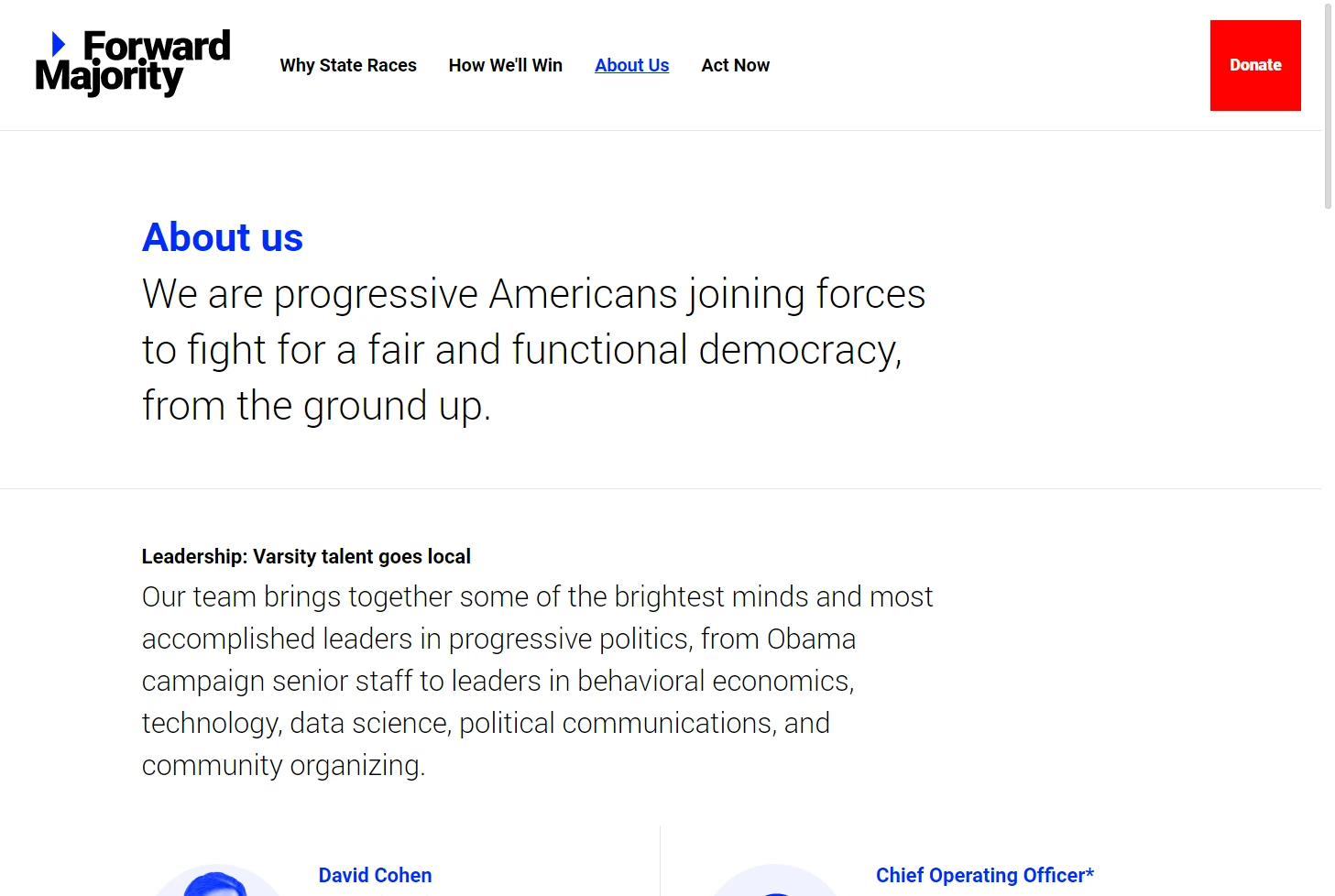The width and height of the screenshot is (1335, 896).
Task: Open the Why State Races page
Action: [348, 65]
